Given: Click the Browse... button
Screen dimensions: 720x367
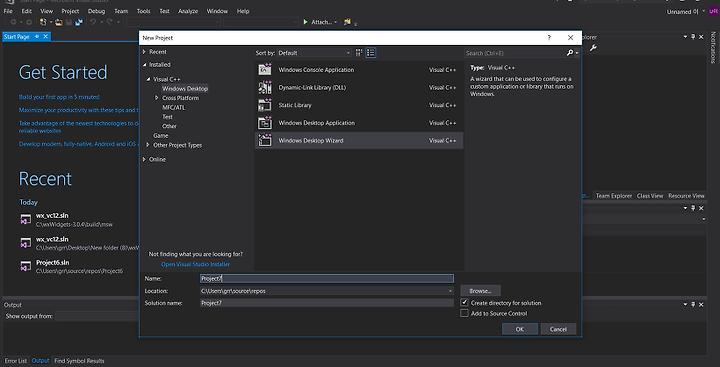Looking at the screenshot, I should 480,291.
